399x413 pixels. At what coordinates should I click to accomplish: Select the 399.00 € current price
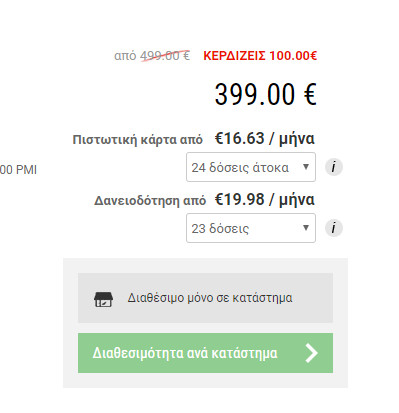point(265,94)
